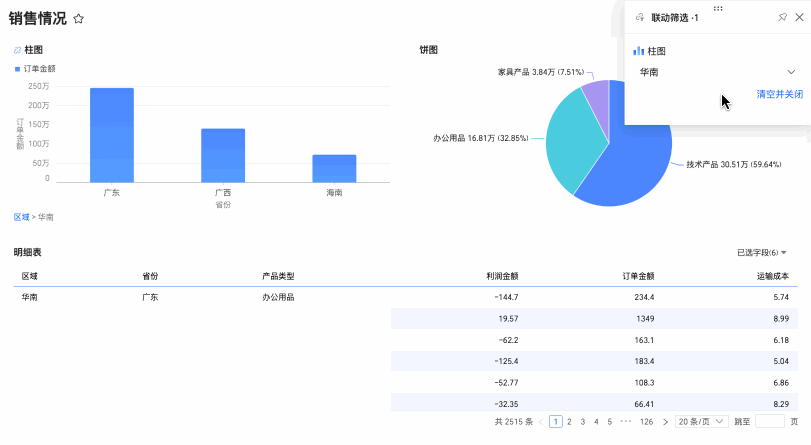Screen dimensions: 811x445
Task: Click the bar chart icon next to 柱图 filter
Action: tap(639, 51)
